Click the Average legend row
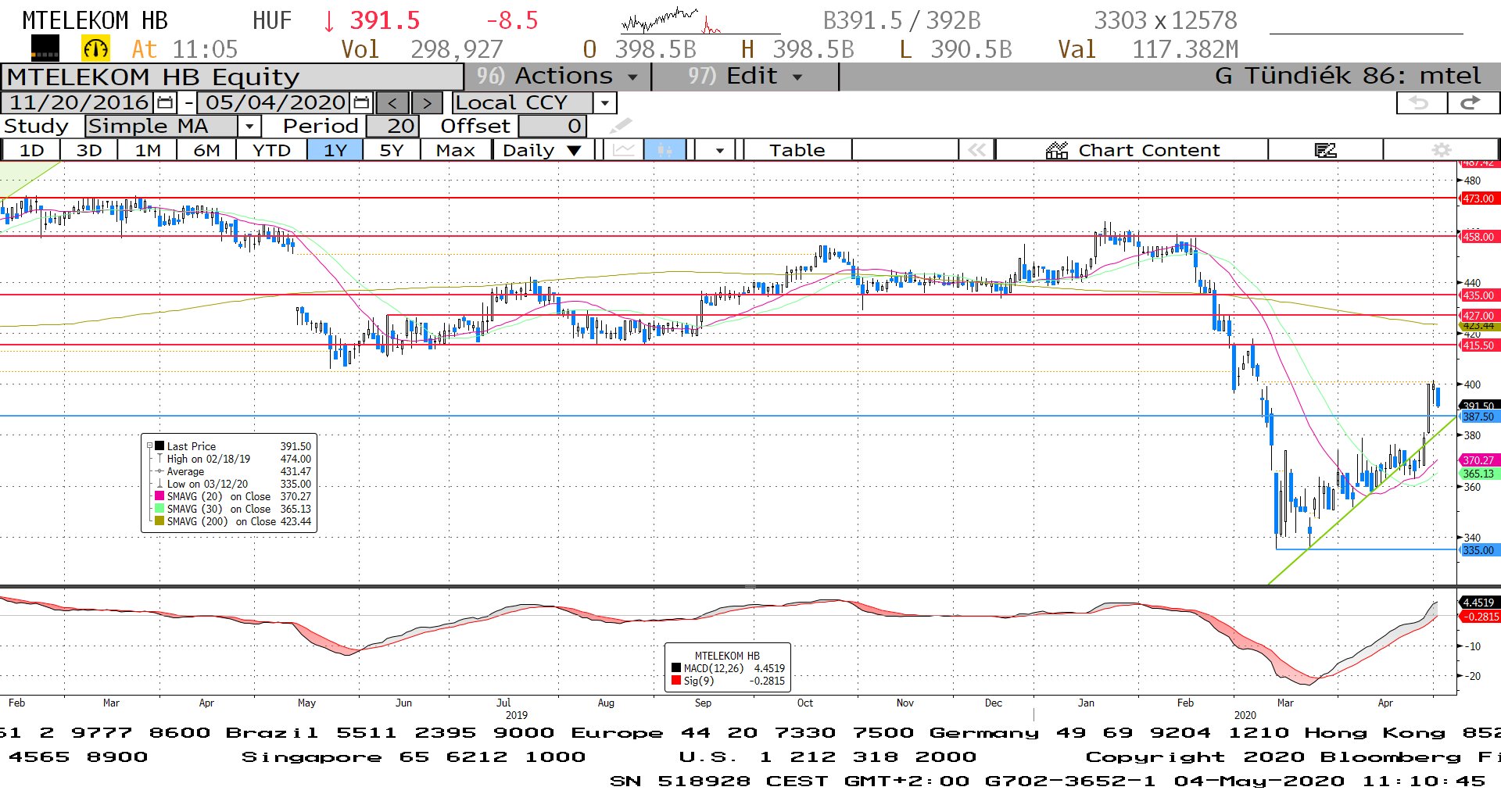The height and width of the screenshot is (812, 1501). [x=234, y=471]
